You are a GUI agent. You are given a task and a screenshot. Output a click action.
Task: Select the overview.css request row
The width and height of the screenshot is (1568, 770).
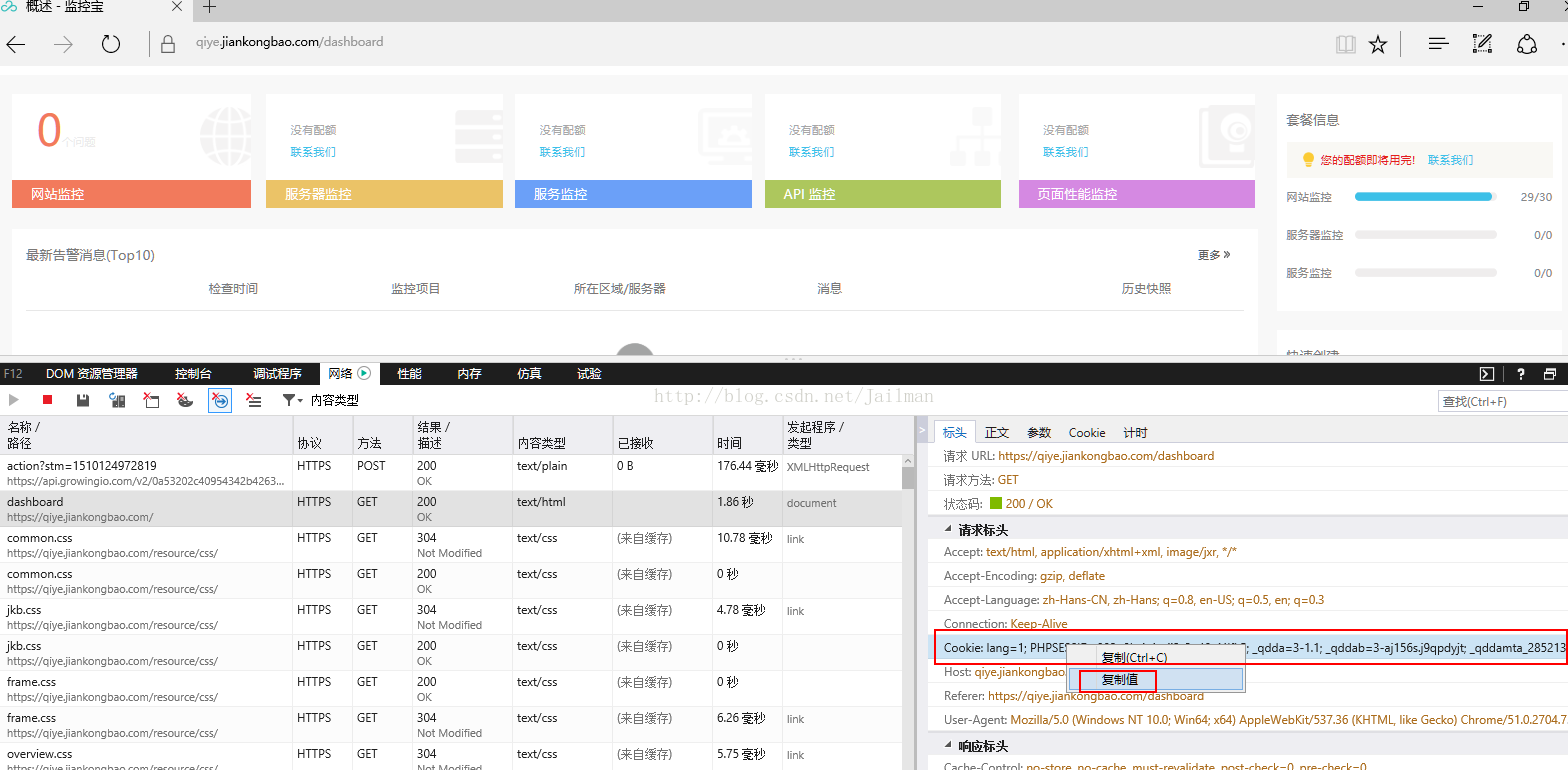451,759
